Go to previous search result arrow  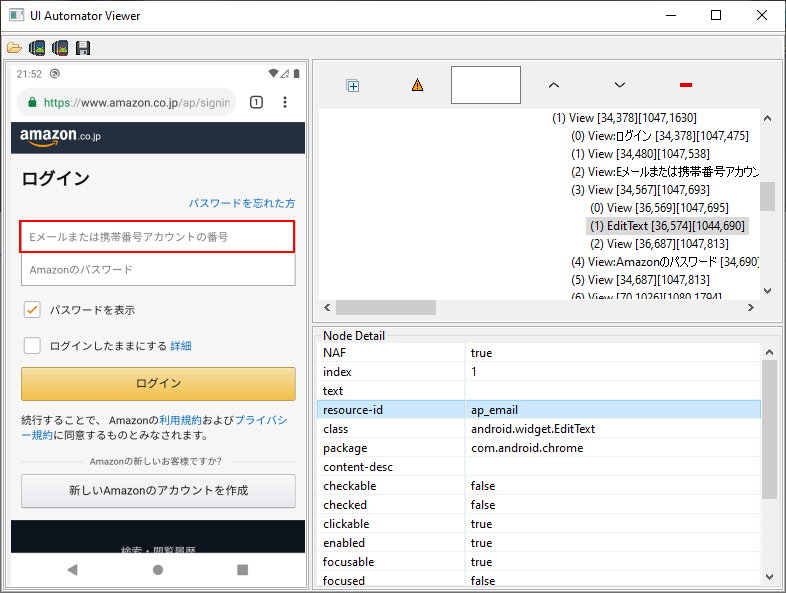pyautogui.click(x=553, y=85)
